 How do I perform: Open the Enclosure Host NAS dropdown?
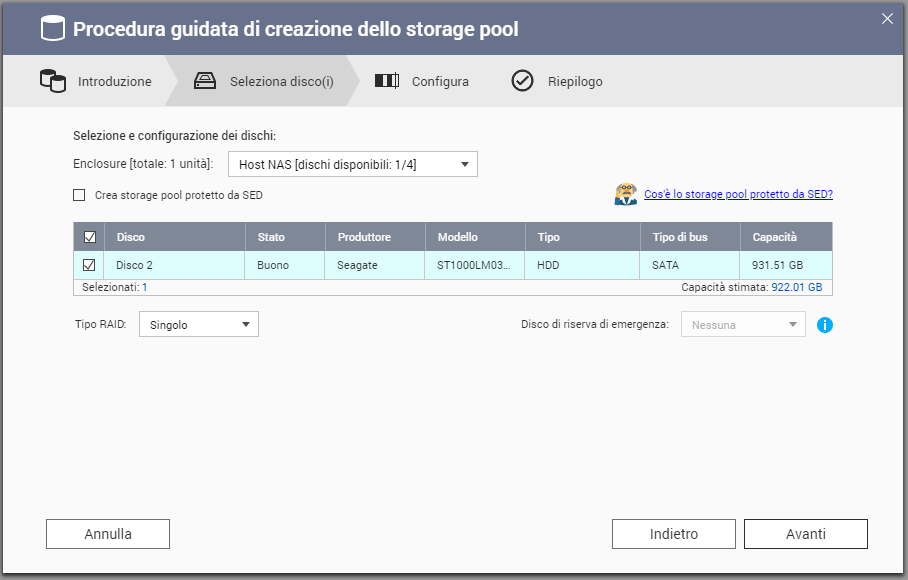(352, 164)
